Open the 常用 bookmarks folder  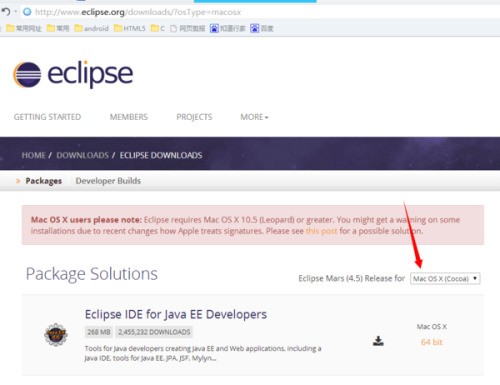point(58,28)
